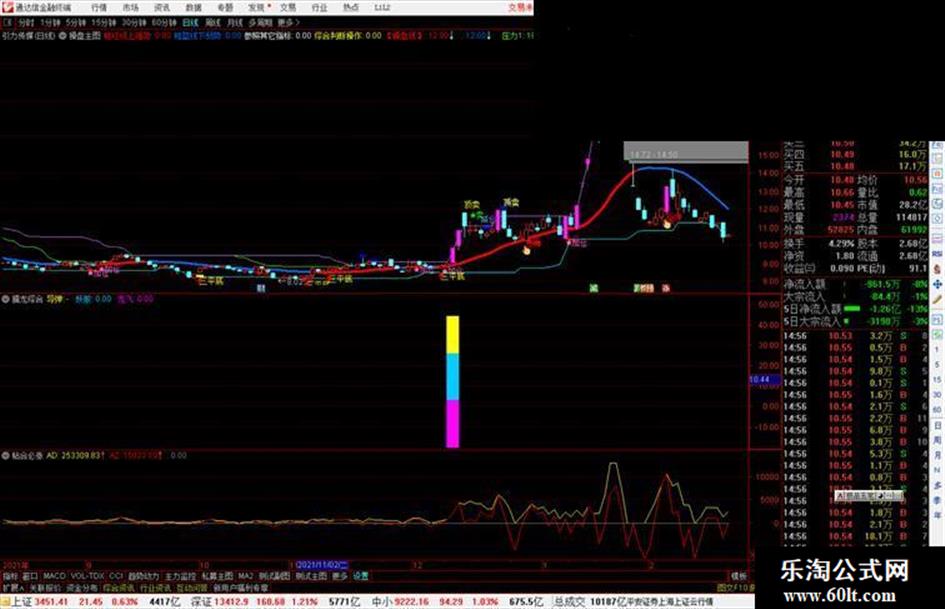Screen dimensions: 945x609
Task: Click the 买五 order book row
Action: [x=856, y=166]
